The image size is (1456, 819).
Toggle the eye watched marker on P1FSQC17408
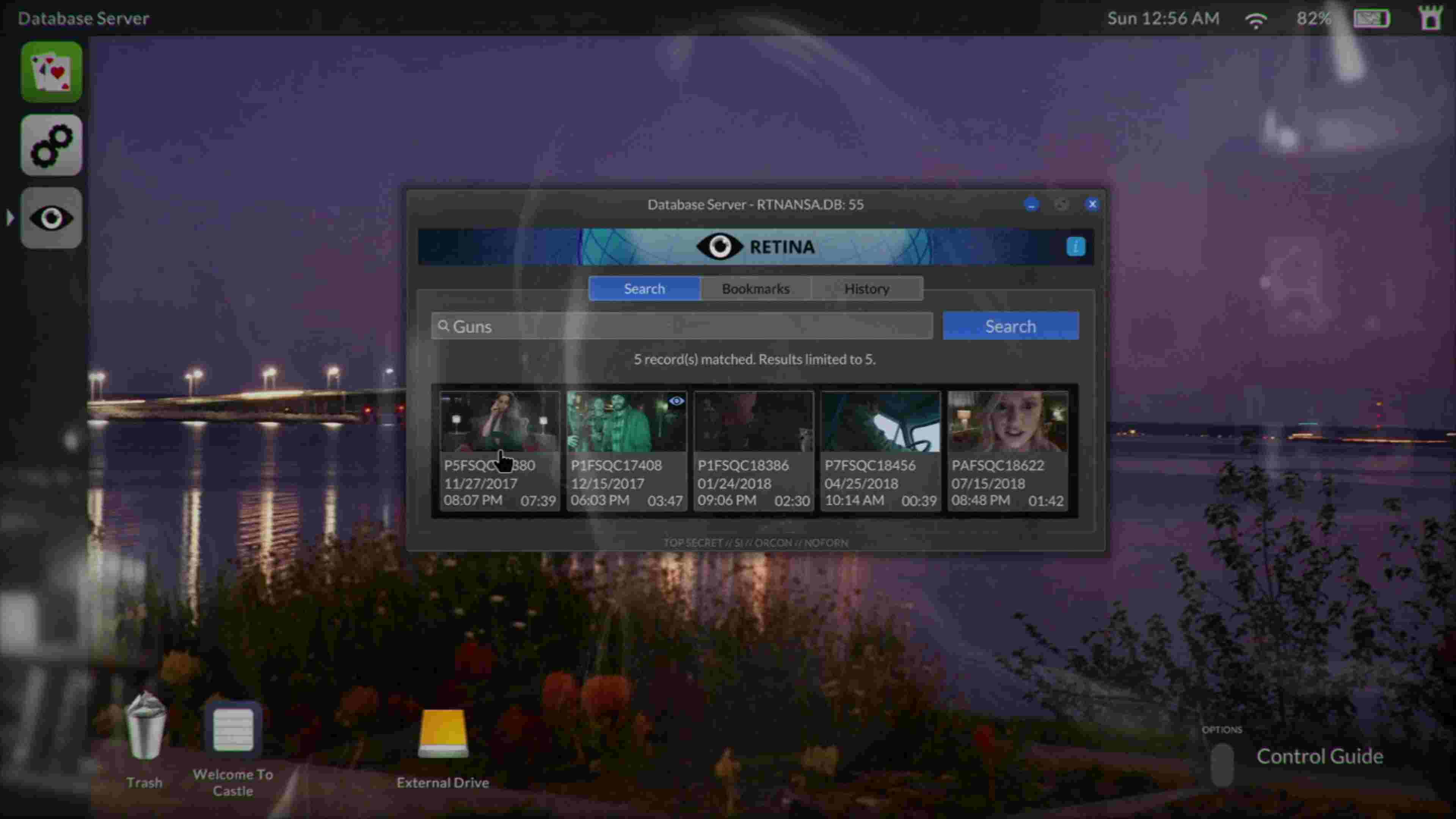(676, 401)
